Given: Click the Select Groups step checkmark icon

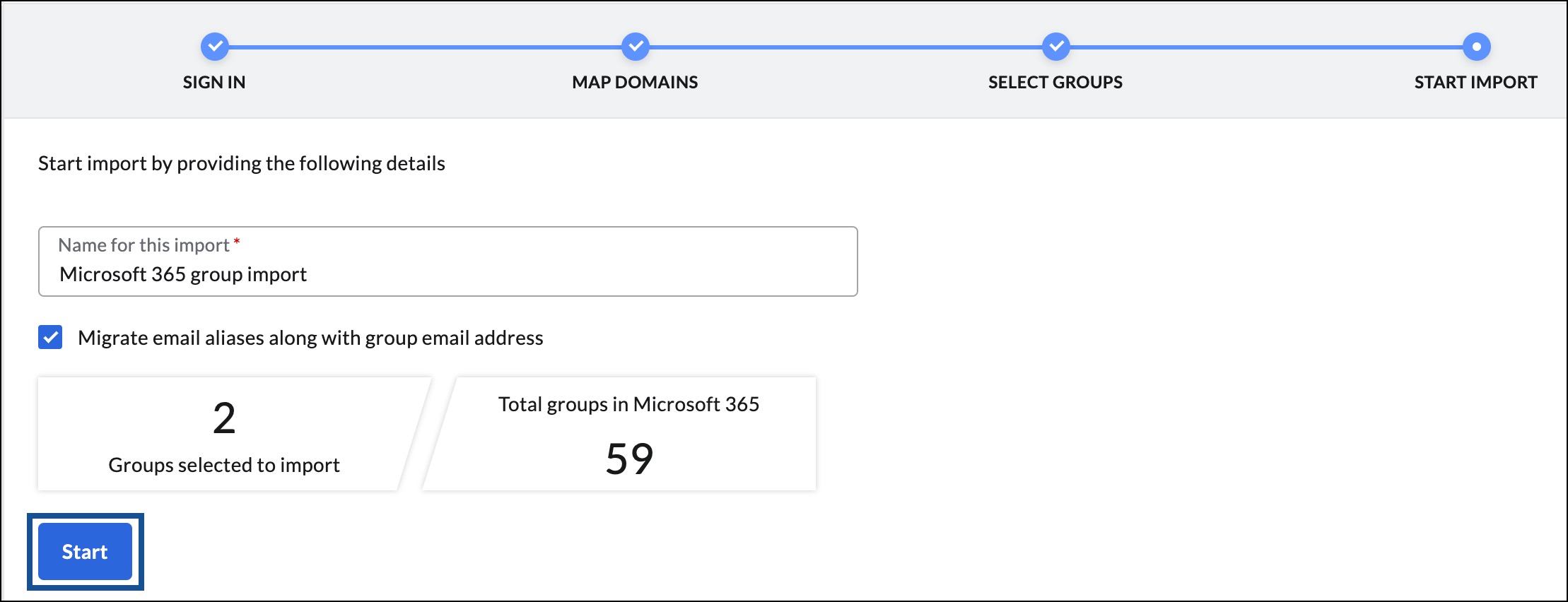Looking at the screenshot, I should pos(1055,47).
